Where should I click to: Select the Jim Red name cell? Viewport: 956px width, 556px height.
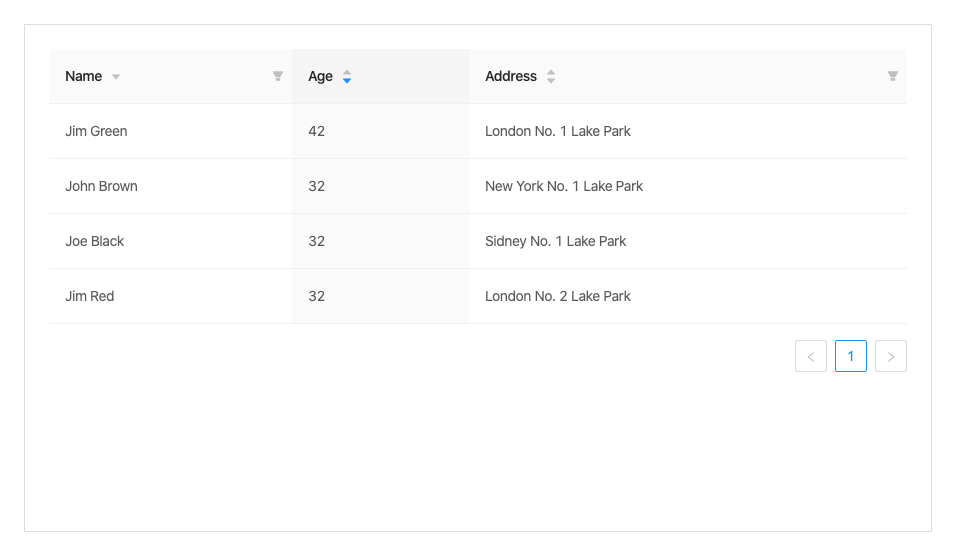tap(90, 296)
